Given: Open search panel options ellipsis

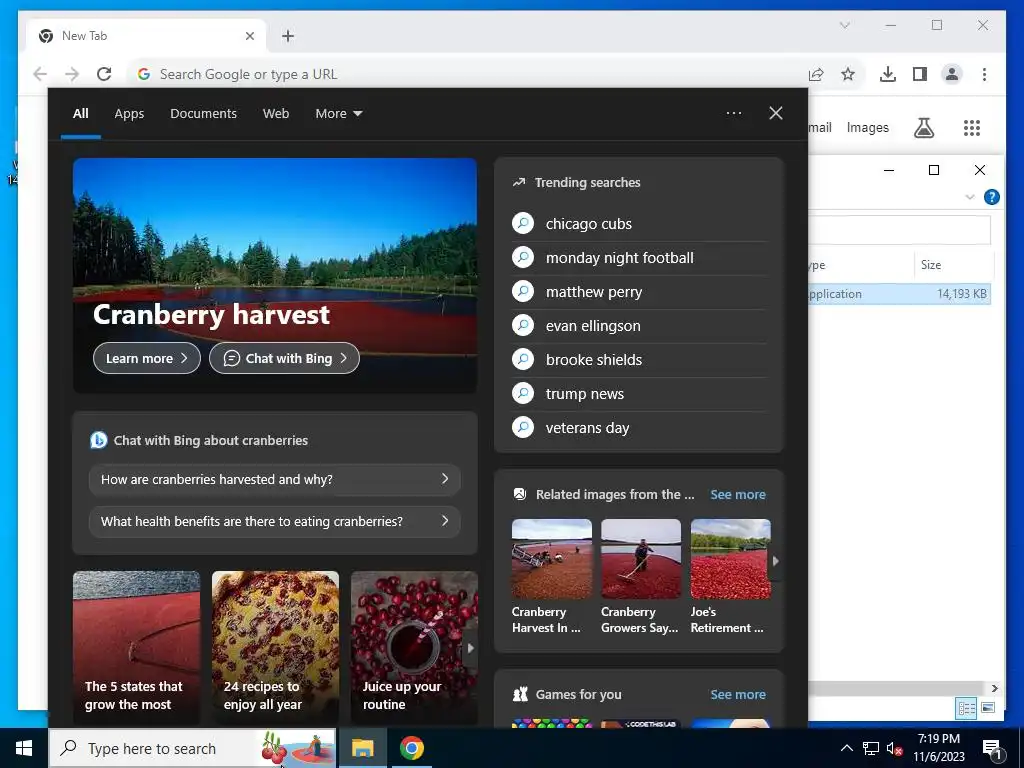Looking at the screenshot, I should [x=734, y=113].
